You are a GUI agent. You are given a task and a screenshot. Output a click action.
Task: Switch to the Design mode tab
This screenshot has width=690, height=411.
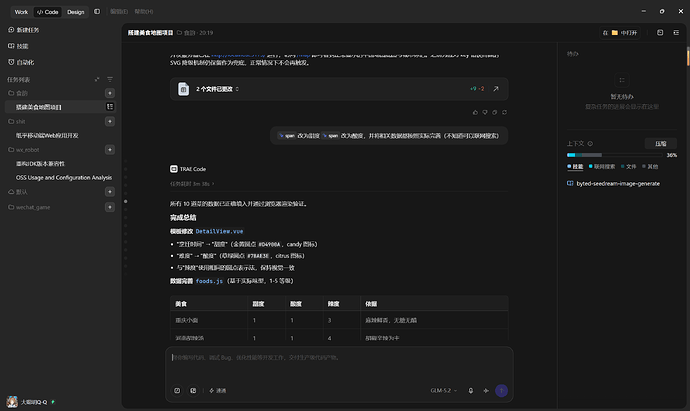tap(75, 12)
